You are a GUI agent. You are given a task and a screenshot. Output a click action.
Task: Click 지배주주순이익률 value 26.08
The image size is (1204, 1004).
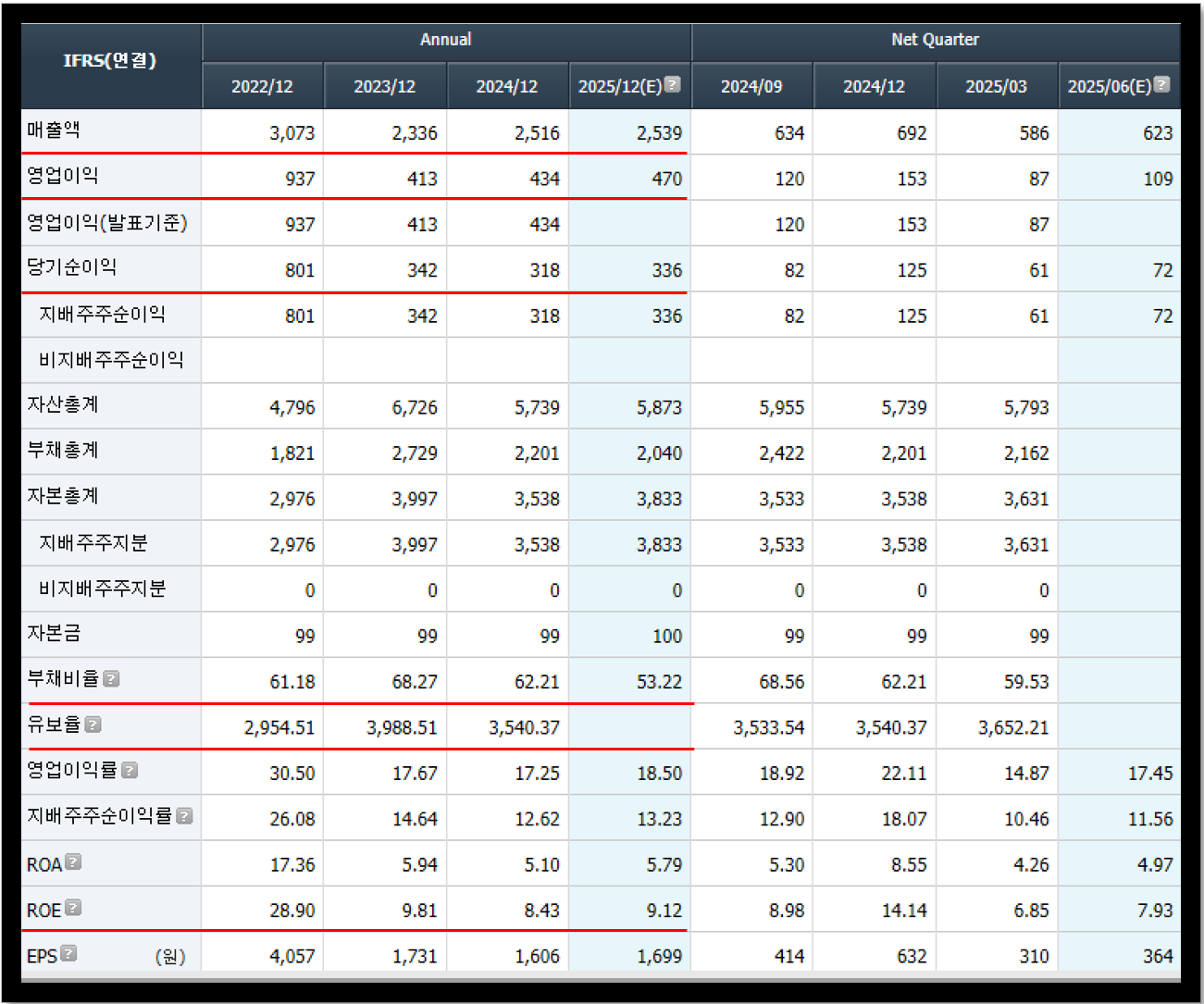tap(292, 820)
